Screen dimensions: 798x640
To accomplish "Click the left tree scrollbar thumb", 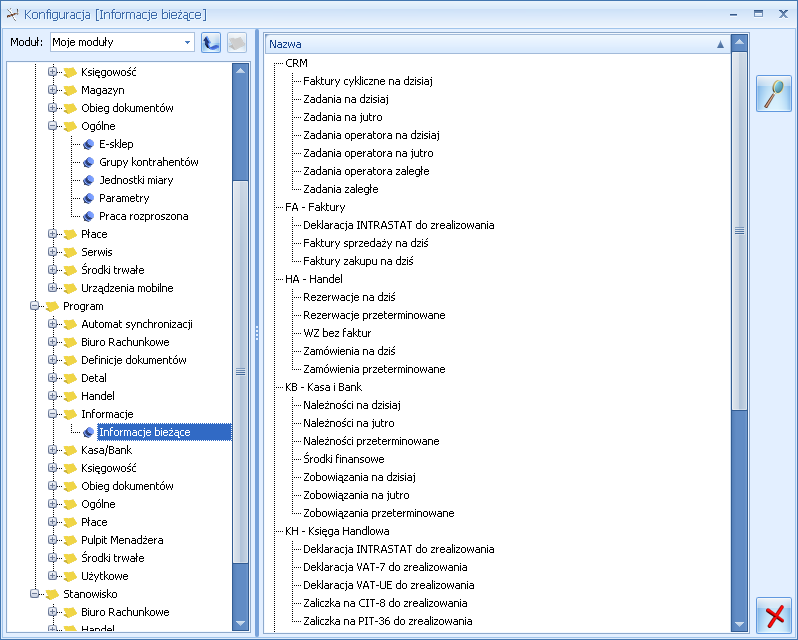I will click(x=241, y=372).
